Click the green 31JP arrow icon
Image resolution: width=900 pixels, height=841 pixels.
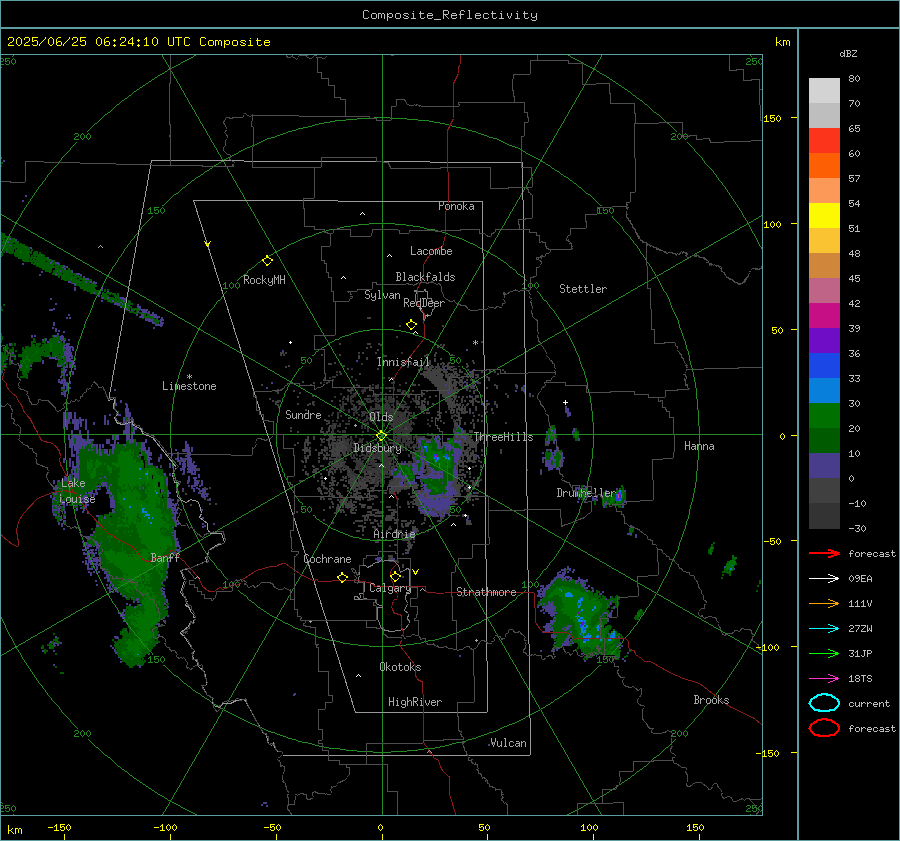(824, 653)
